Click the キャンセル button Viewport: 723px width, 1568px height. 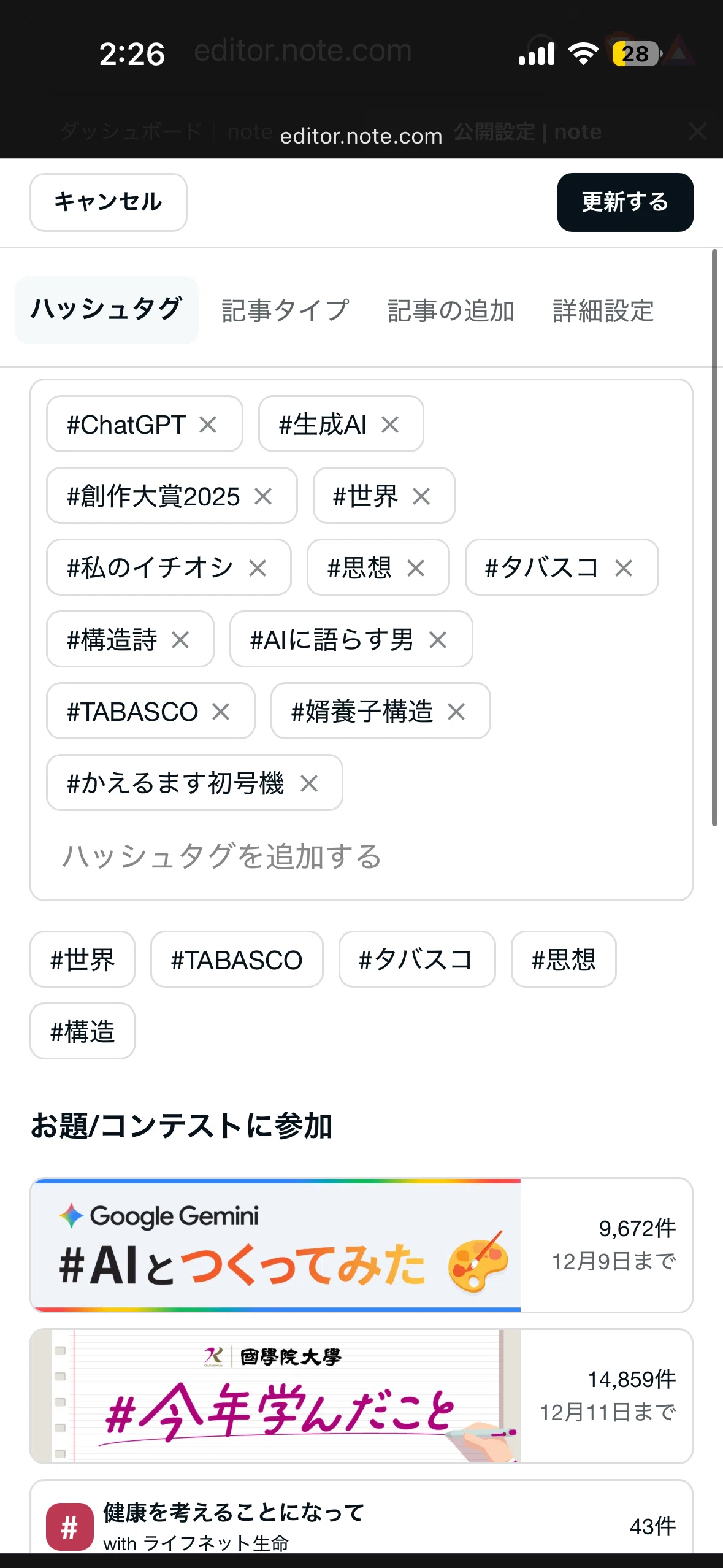109,202
